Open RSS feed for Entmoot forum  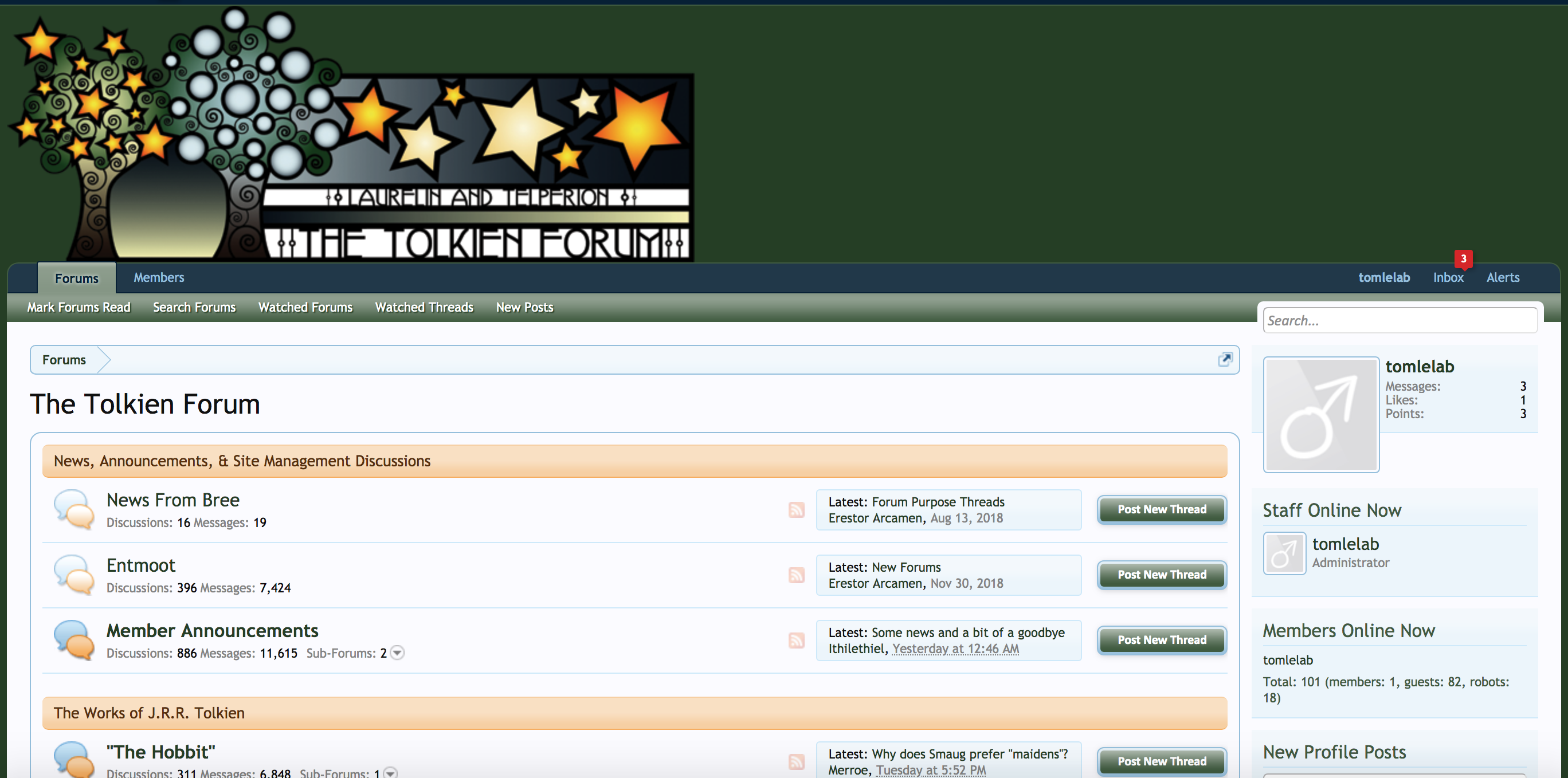click(x=796, y=575)
